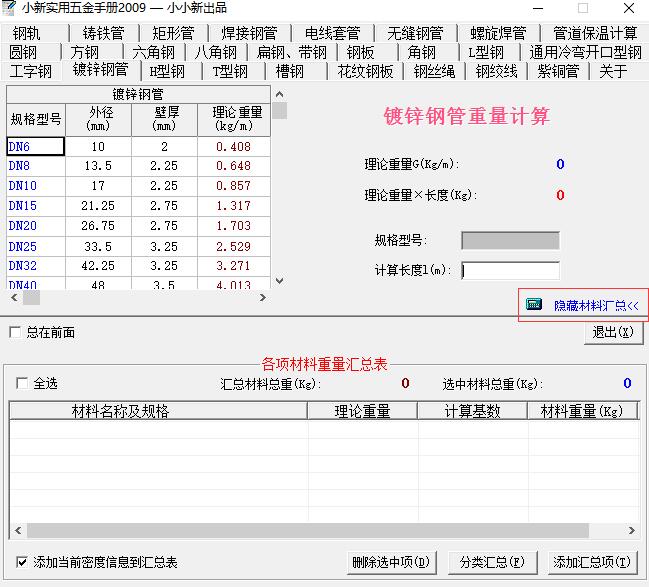Open the 关于 tab

pyautogui.click(x=613, y=71)
